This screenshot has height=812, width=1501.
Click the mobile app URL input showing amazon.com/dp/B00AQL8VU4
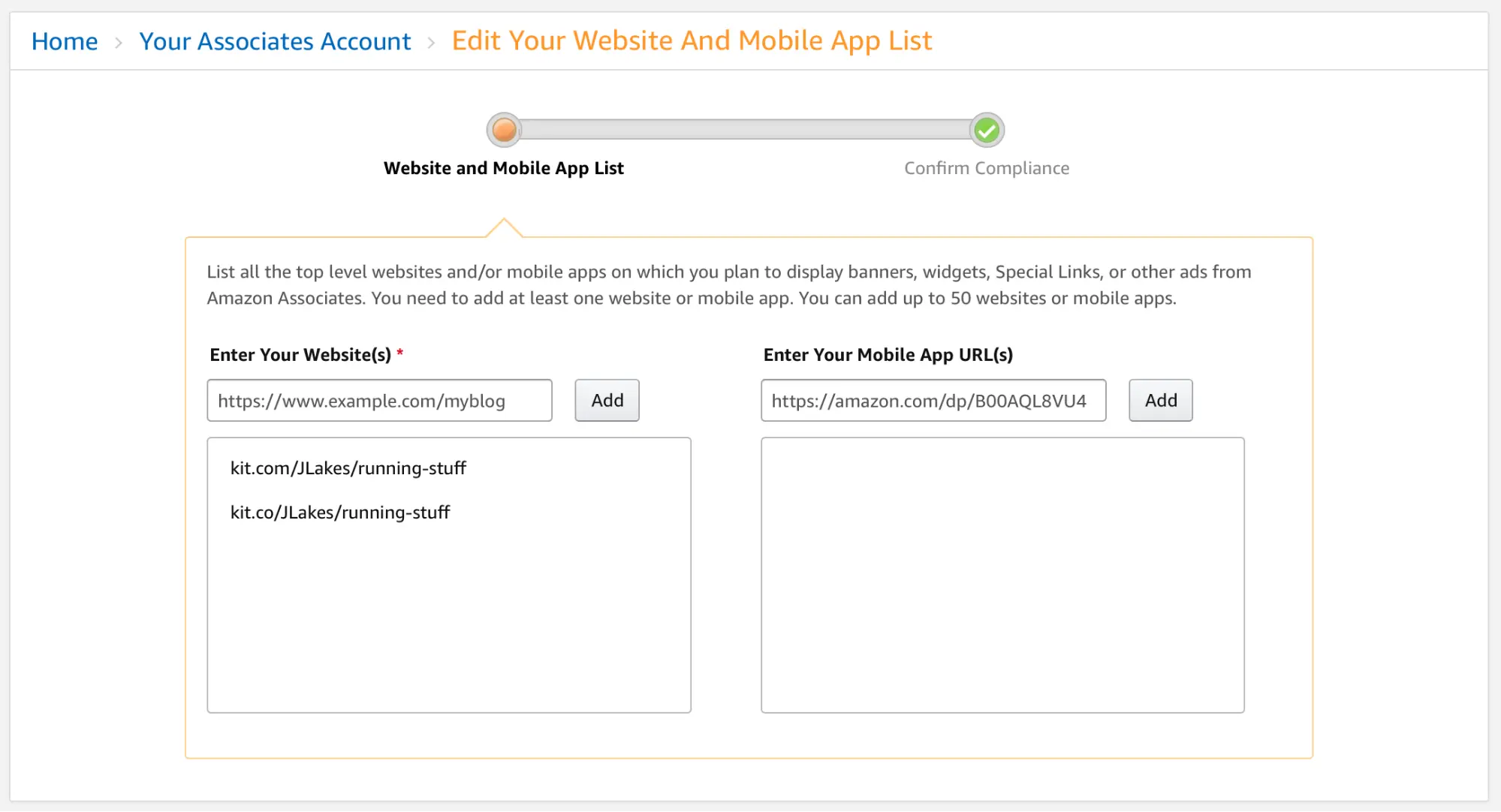tap(933, 400)
